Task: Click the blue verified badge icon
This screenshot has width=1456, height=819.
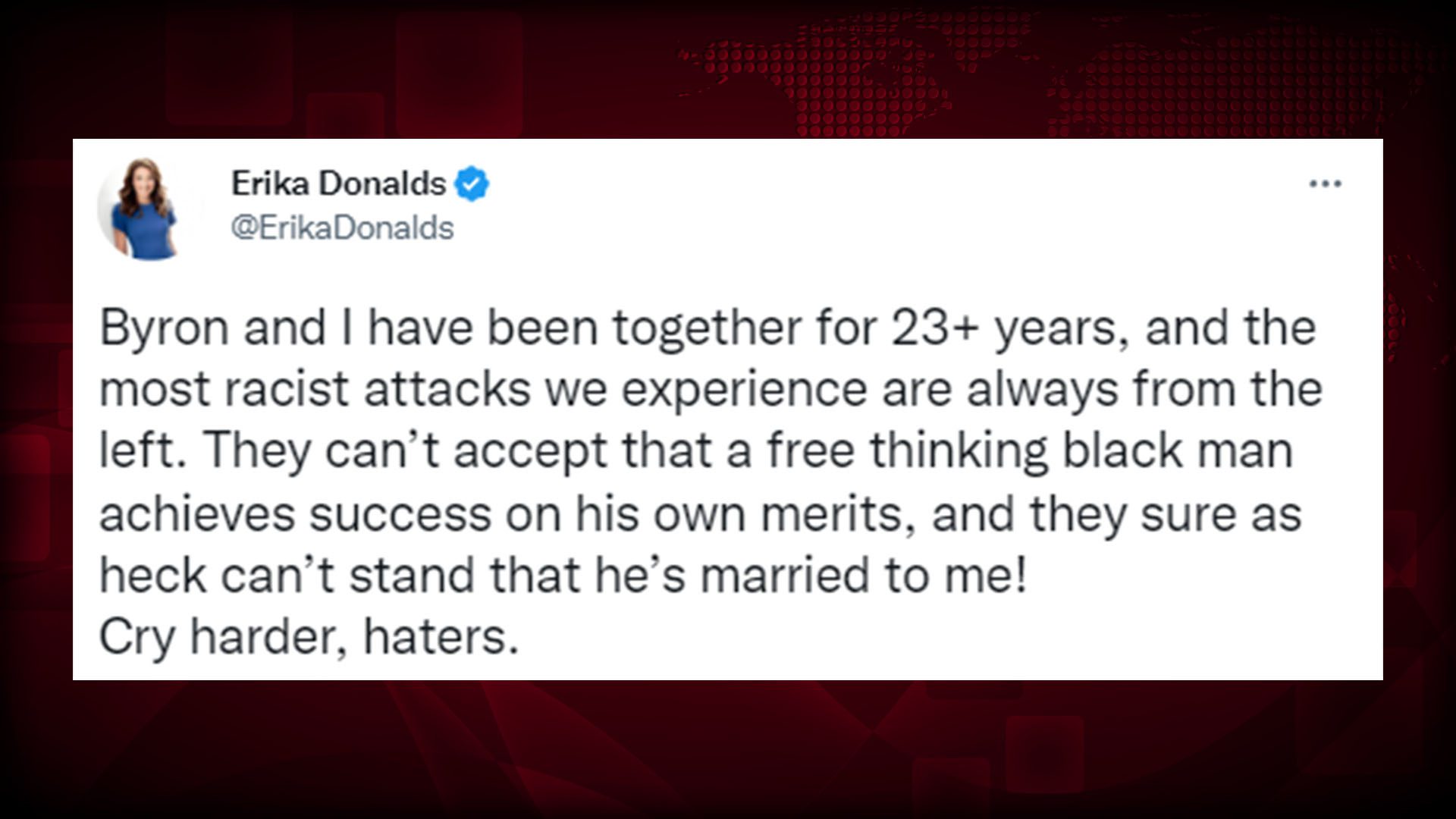Action: 472,184
